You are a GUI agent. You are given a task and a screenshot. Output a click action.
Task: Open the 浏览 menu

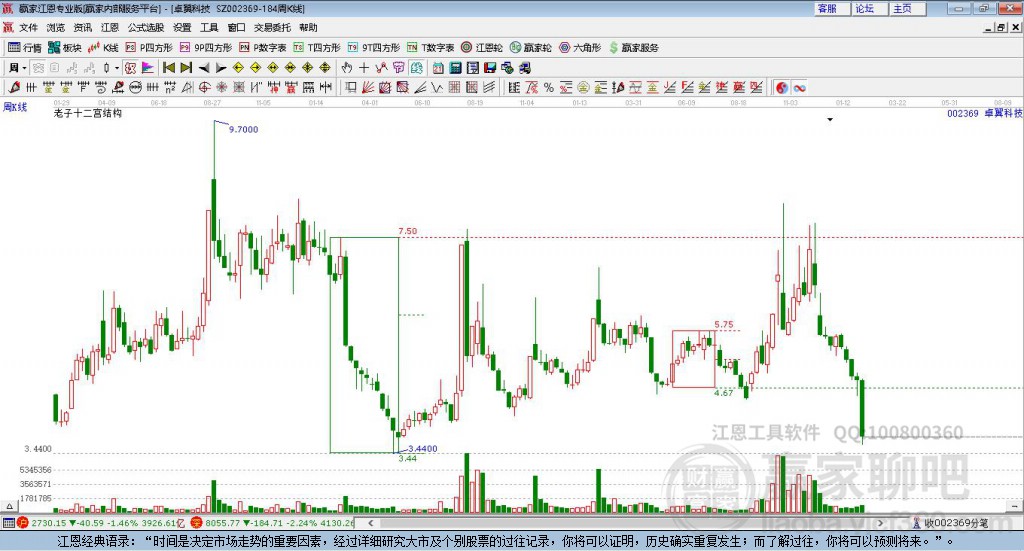pos(56,27)
